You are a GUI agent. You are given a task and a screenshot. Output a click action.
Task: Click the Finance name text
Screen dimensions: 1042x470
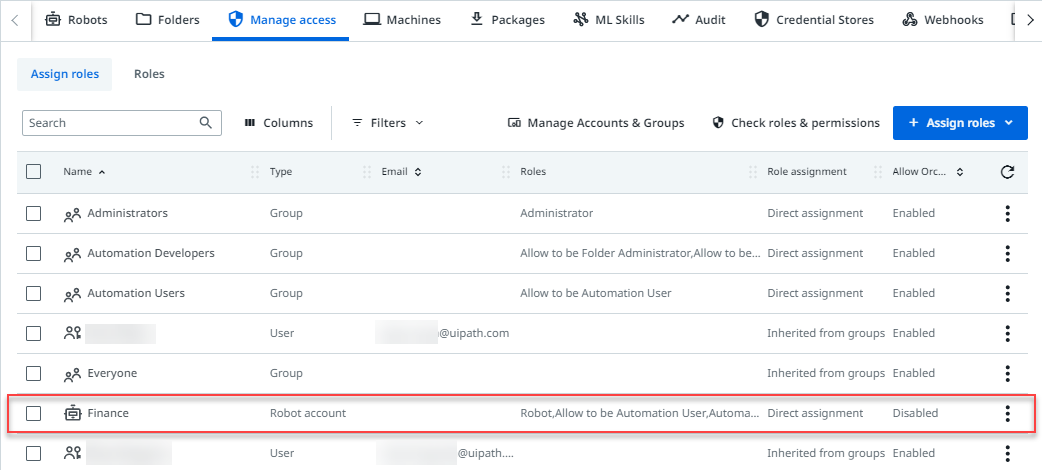pos(108,413)
